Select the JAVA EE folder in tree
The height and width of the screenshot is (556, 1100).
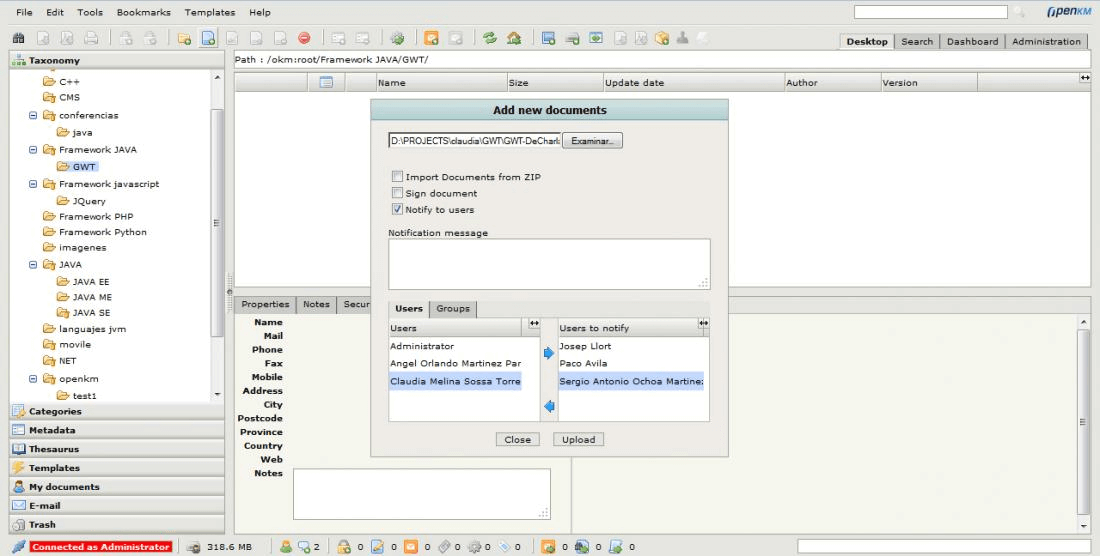click(x=91, y=281)
